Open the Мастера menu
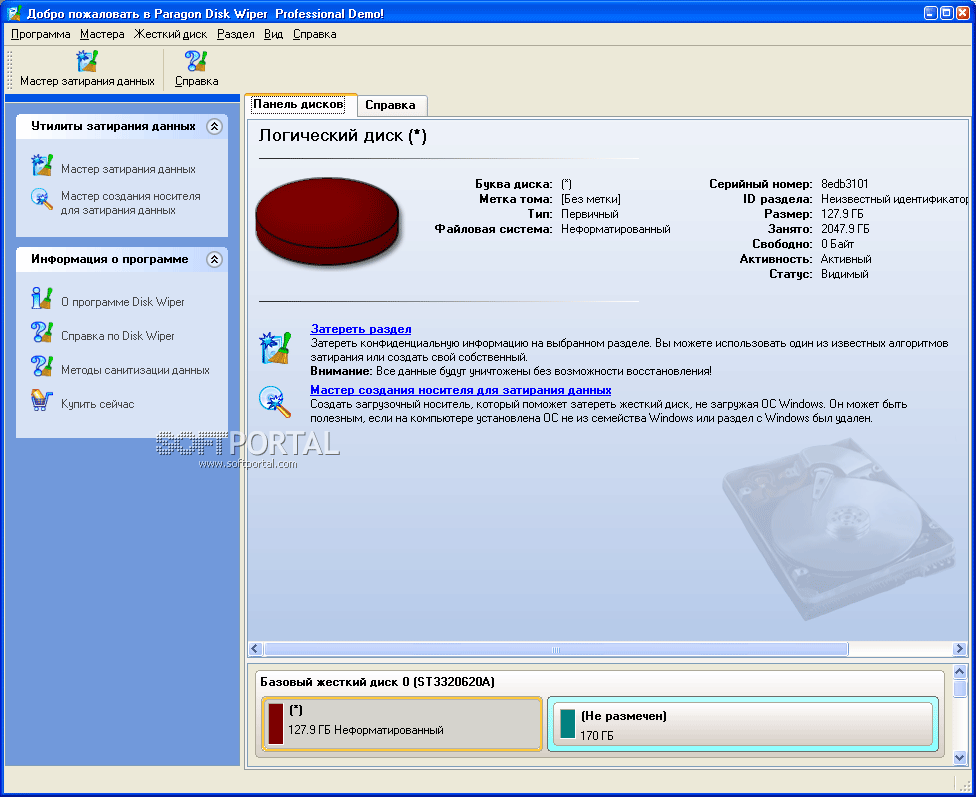 (102, 34)
